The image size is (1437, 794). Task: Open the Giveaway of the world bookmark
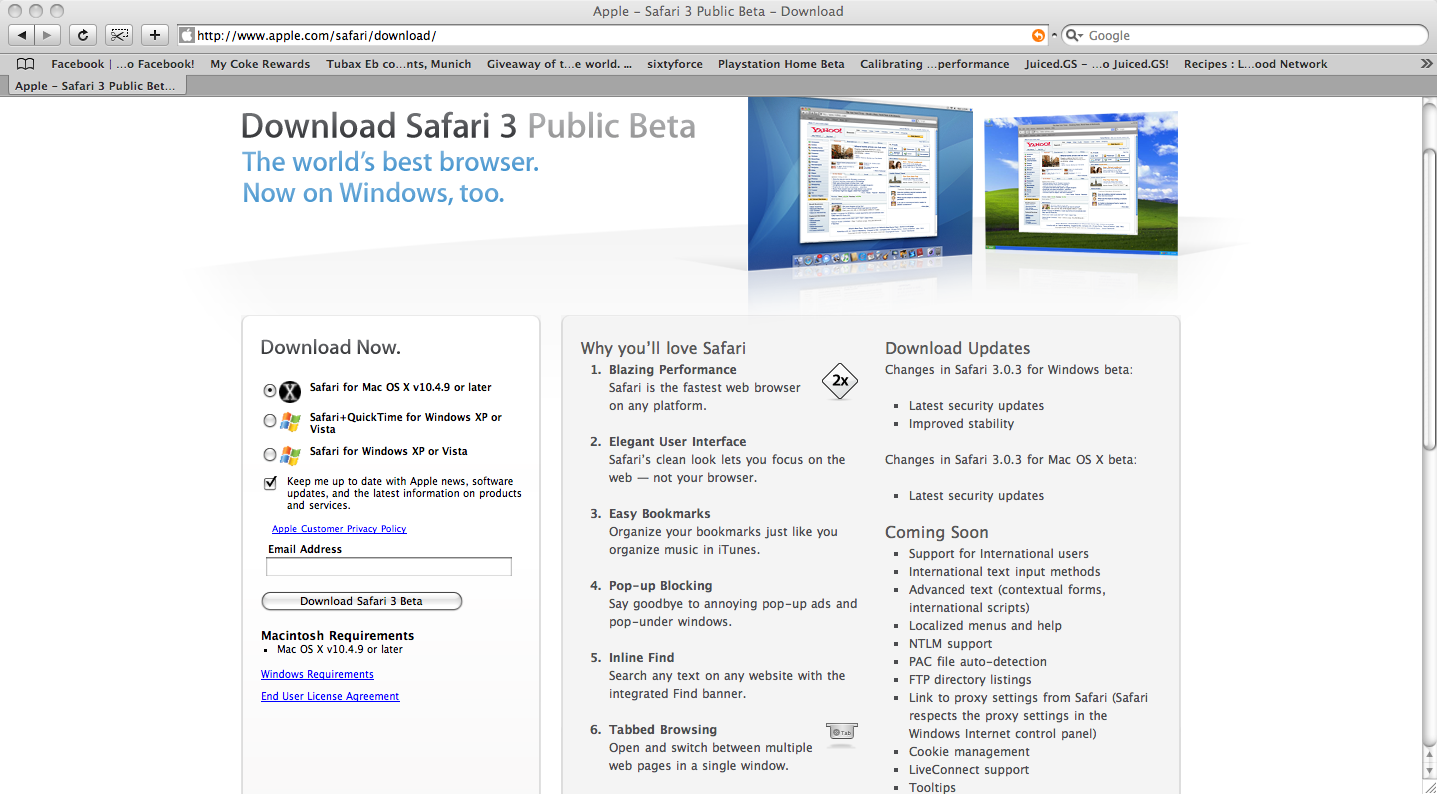coord(559,64)
